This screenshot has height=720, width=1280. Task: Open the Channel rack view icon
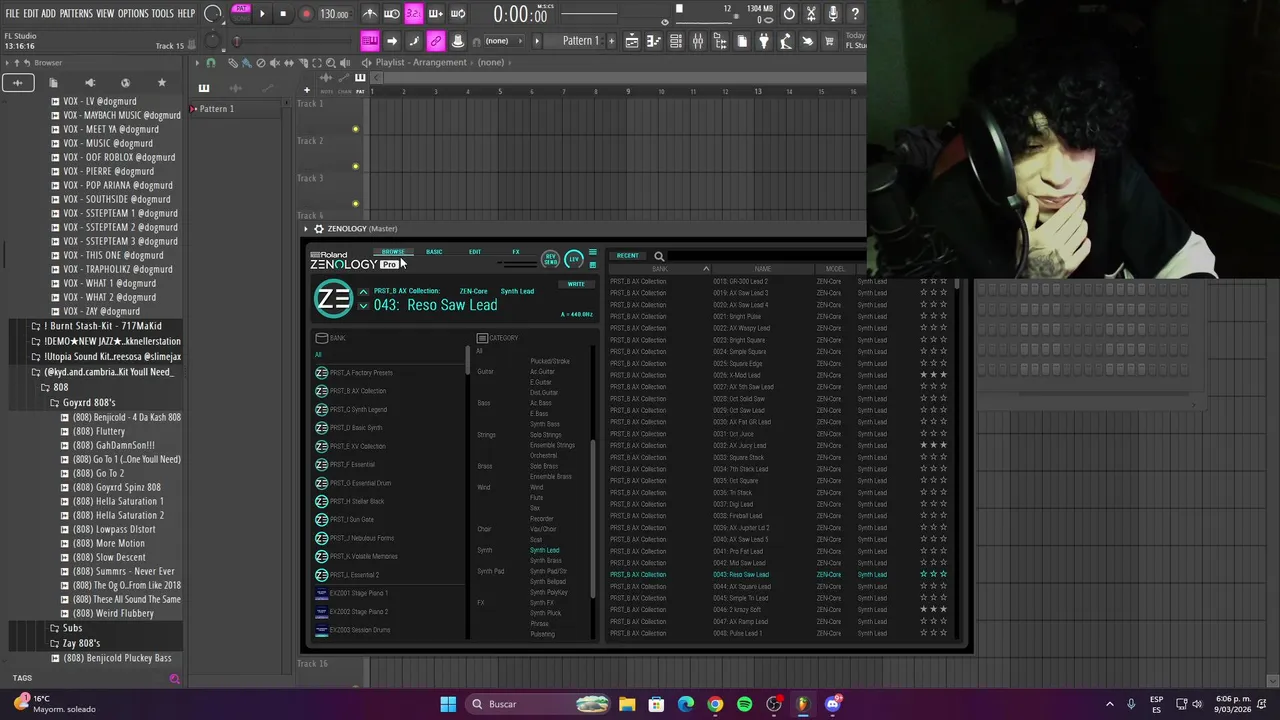coord(676,41)
